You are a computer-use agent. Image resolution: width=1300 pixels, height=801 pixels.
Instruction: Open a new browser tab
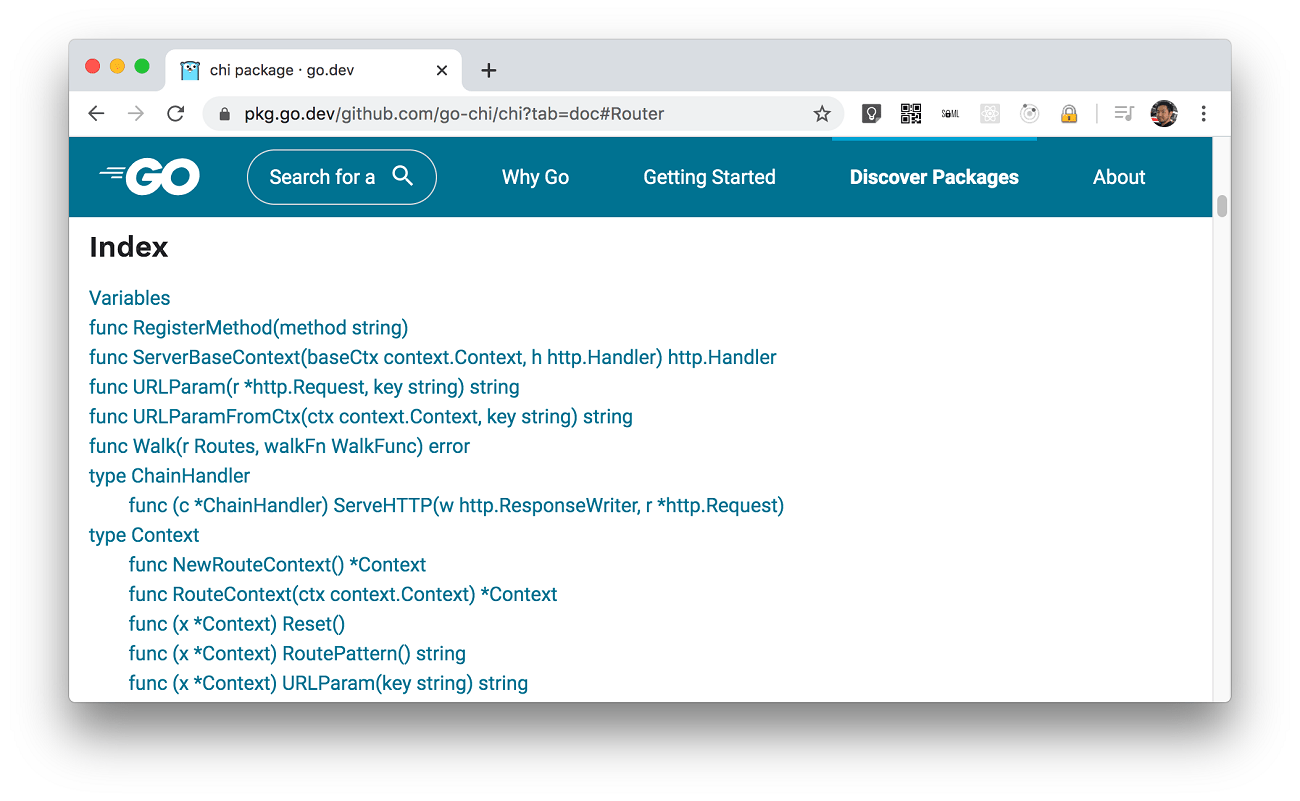(488, 70)
